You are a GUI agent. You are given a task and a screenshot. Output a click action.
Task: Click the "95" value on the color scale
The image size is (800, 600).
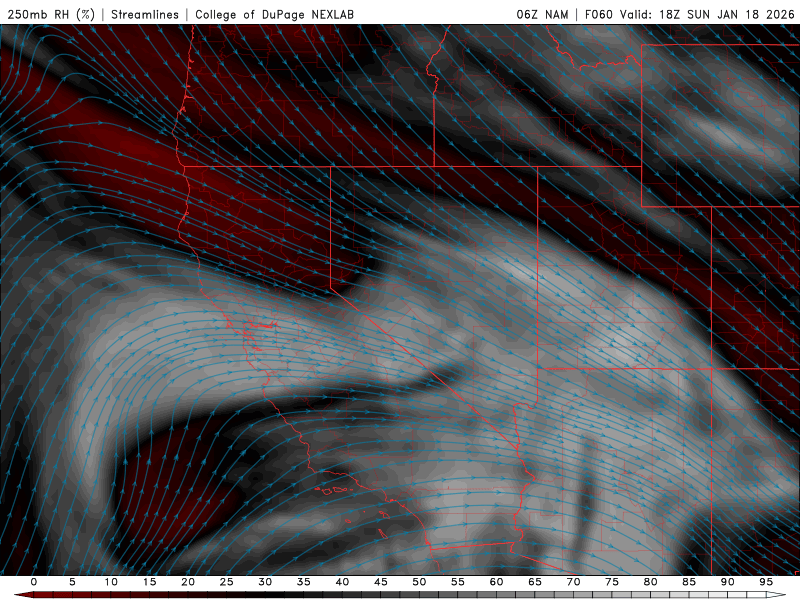766,582
